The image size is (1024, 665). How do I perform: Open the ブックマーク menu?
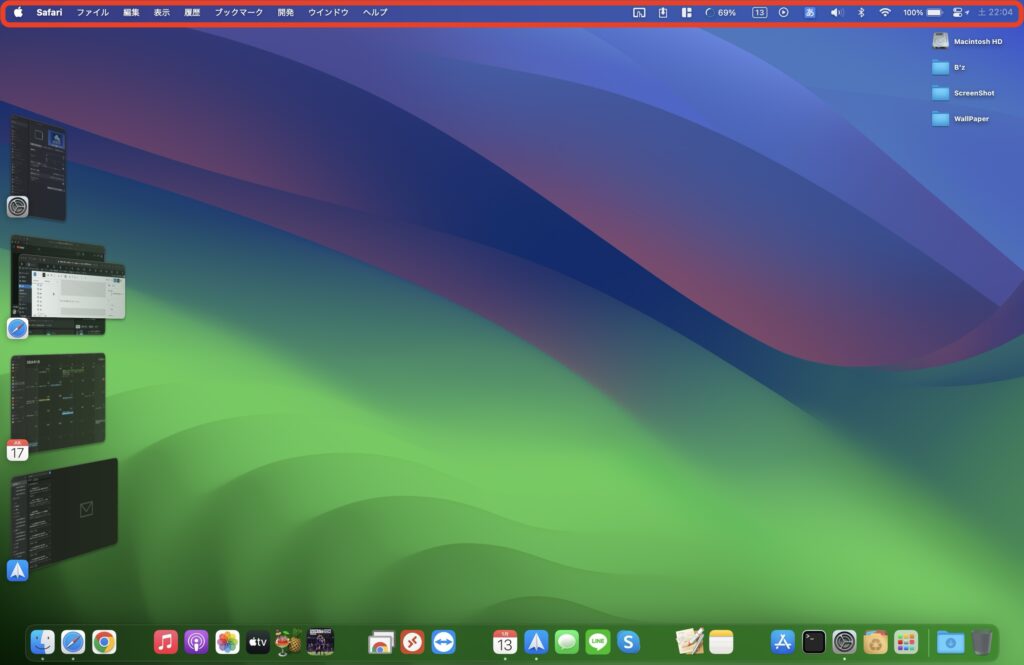point(239,13)
